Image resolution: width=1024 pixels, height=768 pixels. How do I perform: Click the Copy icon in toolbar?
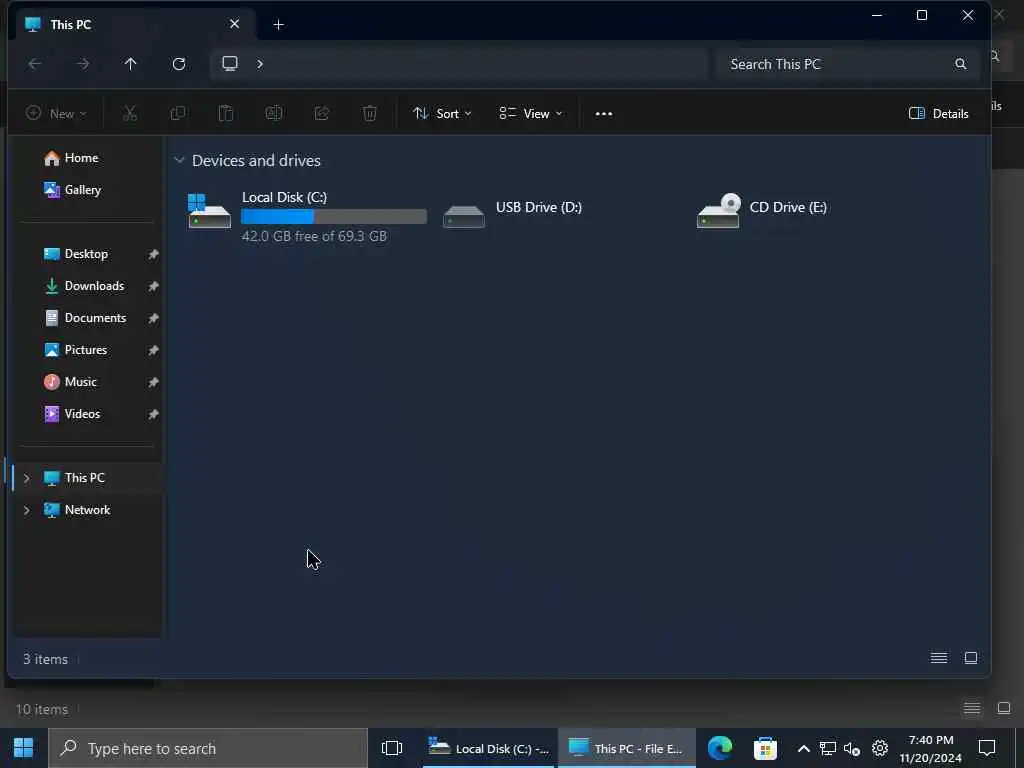tap(178, 114)
